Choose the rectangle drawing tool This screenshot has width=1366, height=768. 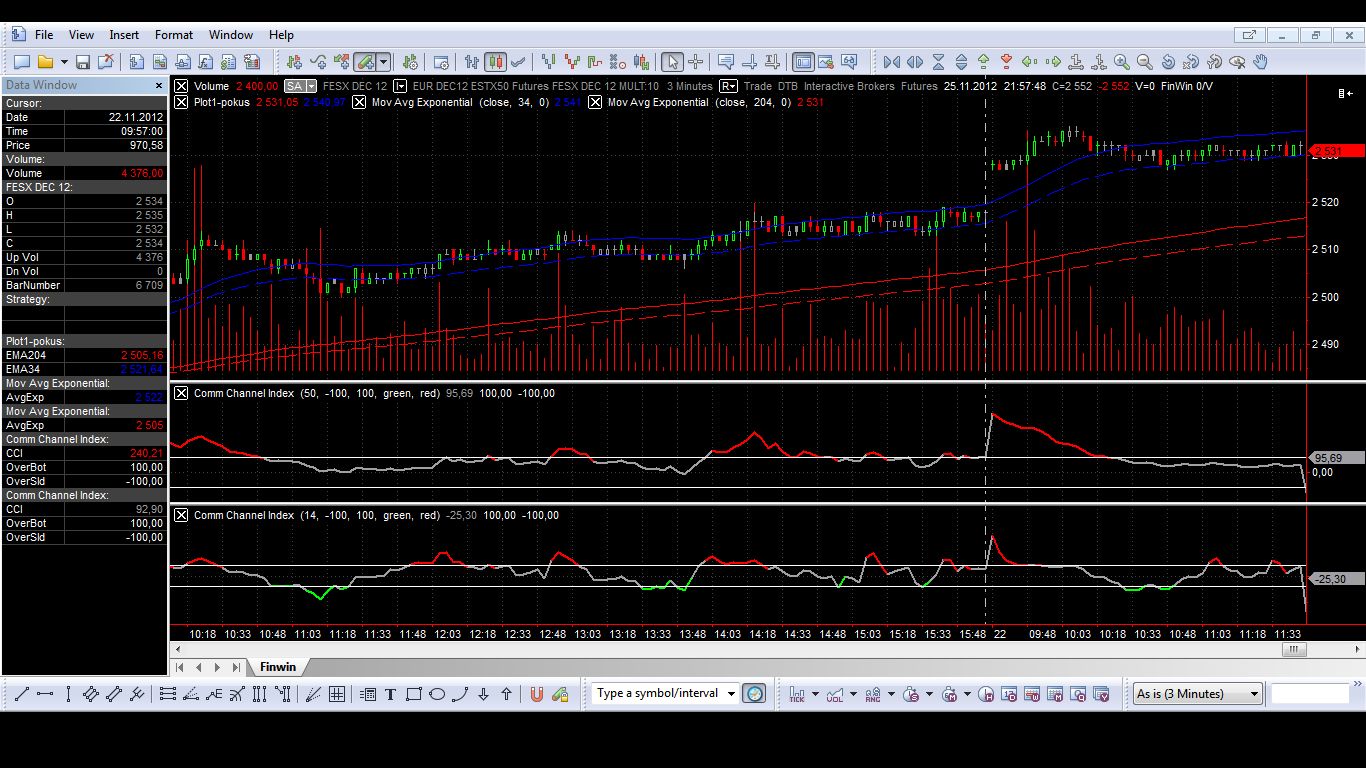(x=414, y=694)
